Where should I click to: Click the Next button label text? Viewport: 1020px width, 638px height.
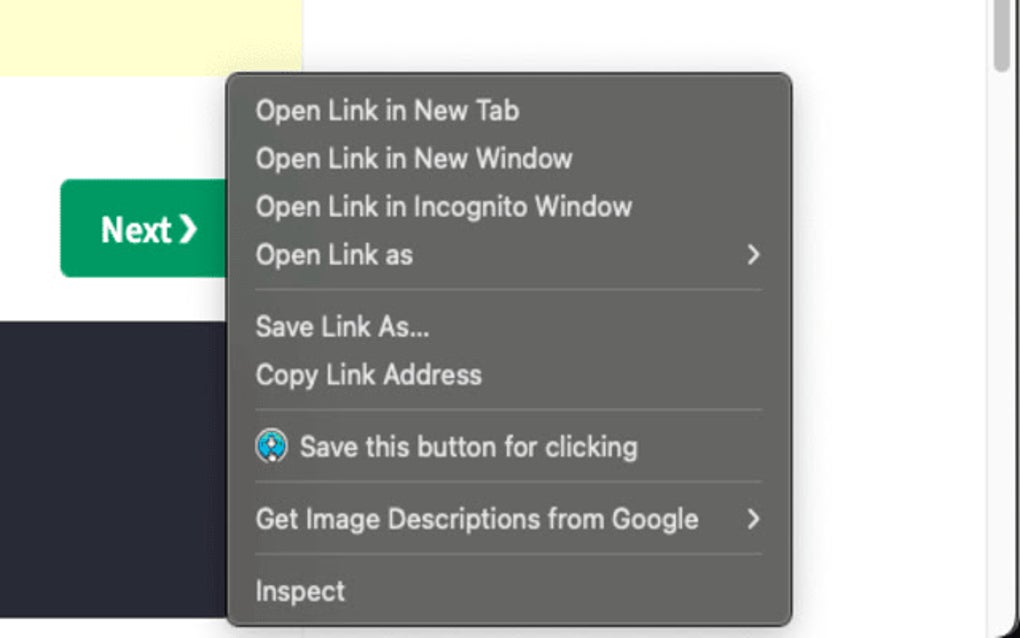[x=135, y=229]
